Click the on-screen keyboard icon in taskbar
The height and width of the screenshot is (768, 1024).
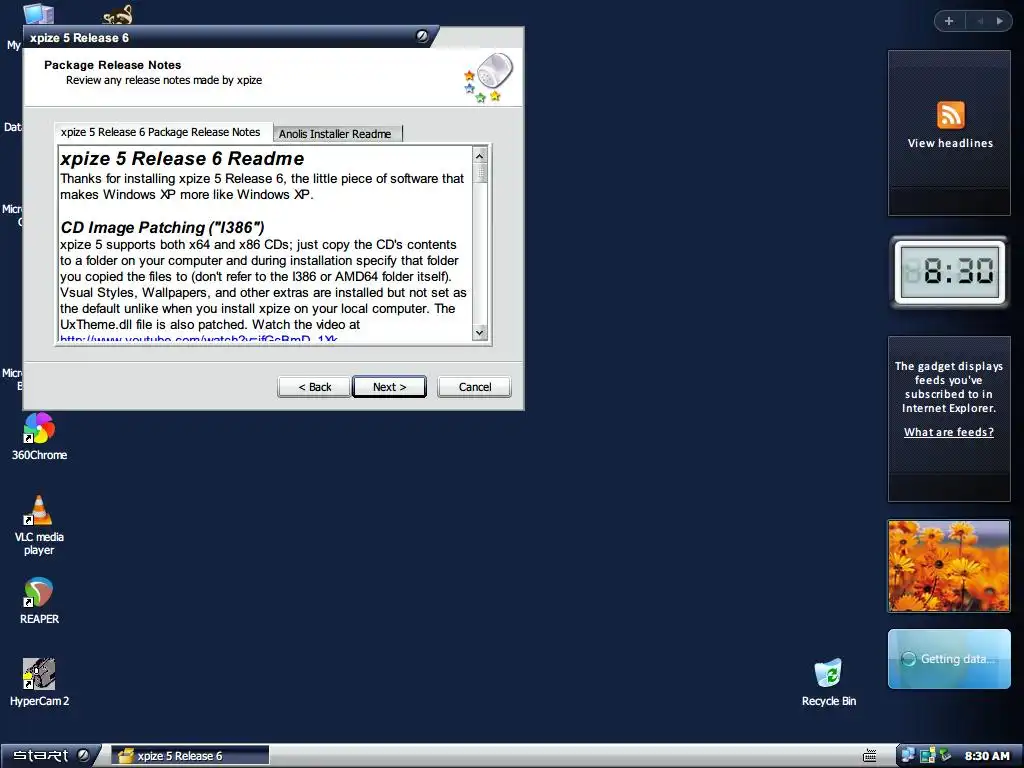coord(869,756)
